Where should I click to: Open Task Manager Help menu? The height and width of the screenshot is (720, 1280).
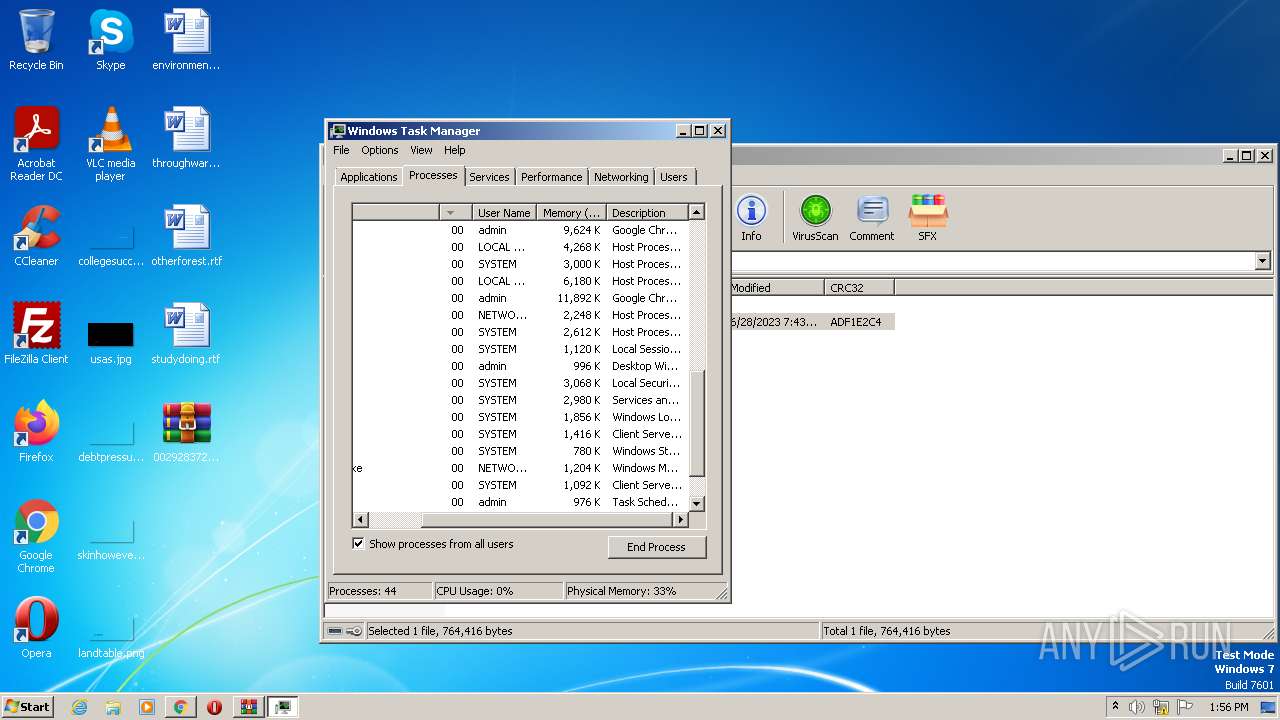pyautogui.click(x=455, y=150)
